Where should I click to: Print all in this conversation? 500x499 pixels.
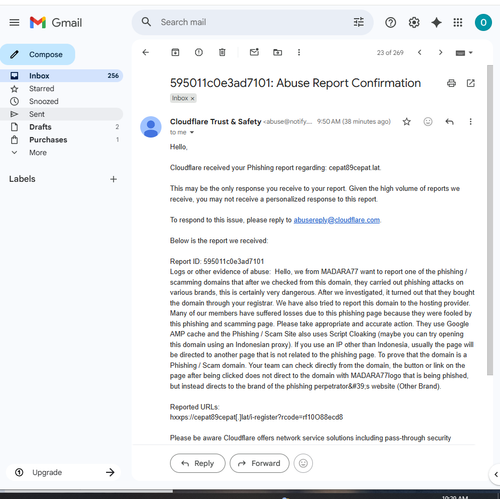(x=451, y=83)
